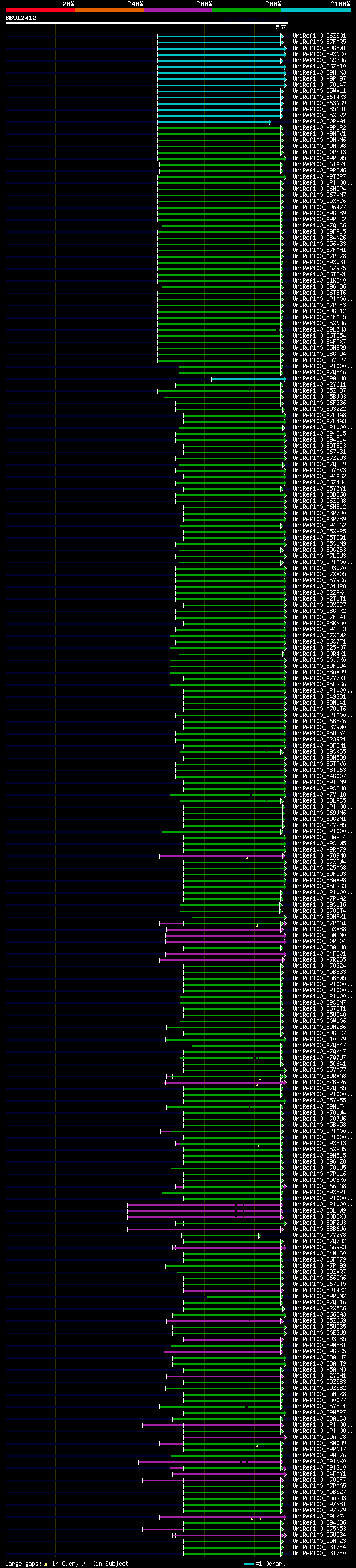
Task: Select label UniRef100_B9HFX1
Action: click(x=319, y=917)
